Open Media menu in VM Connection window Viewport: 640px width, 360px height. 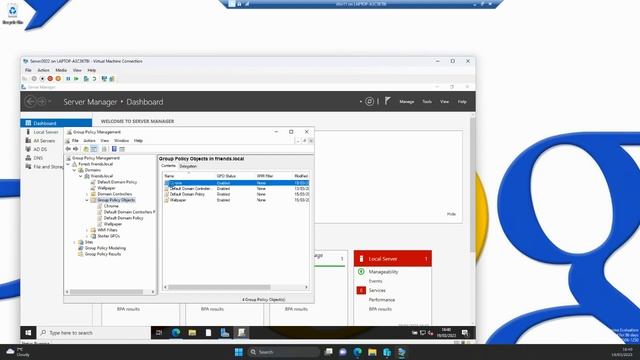pyautogui.click(x=61, y=70)
